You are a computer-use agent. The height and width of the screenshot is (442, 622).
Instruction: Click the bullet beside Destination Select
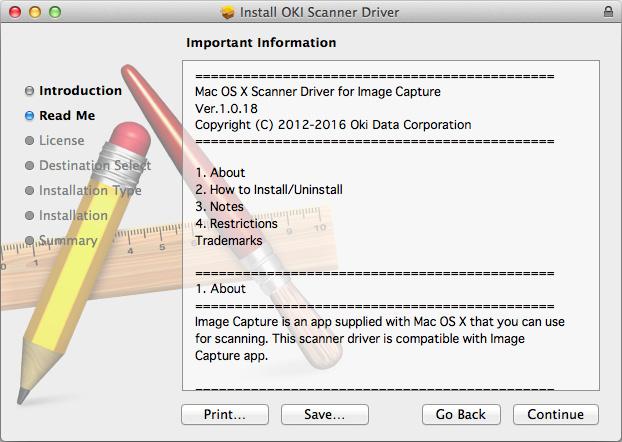point(29,165)
